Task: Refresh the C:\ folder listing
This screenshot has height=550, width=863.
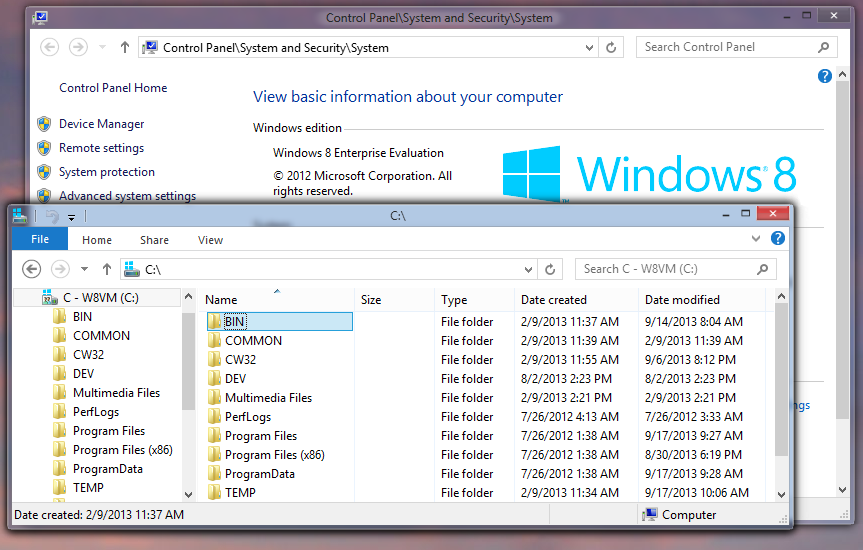Action: point(550,269)
